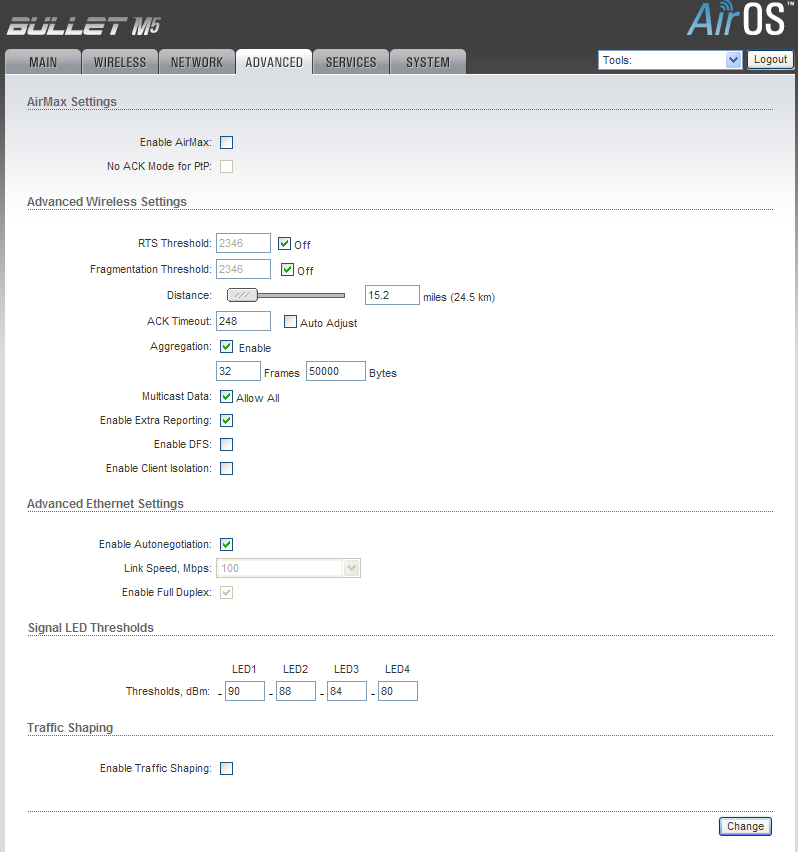
Task: Click the Logout button
Action: click(x=770, y=59)
